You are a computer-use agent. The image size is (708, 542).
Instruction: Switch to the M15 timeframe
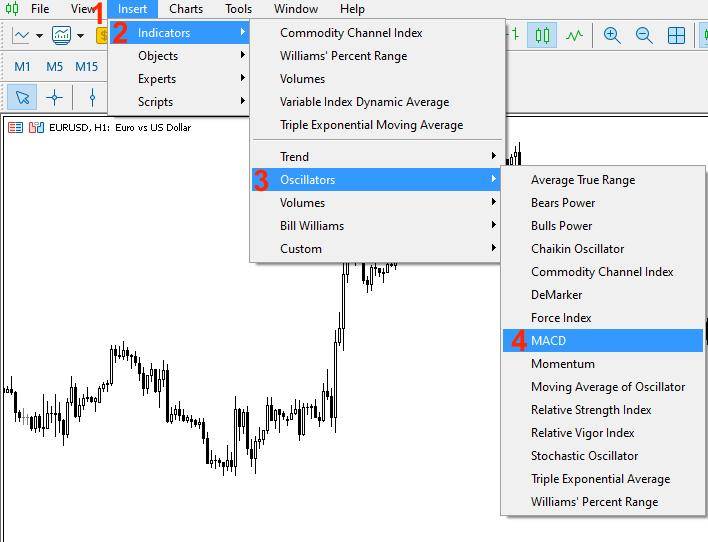[86, 67]
